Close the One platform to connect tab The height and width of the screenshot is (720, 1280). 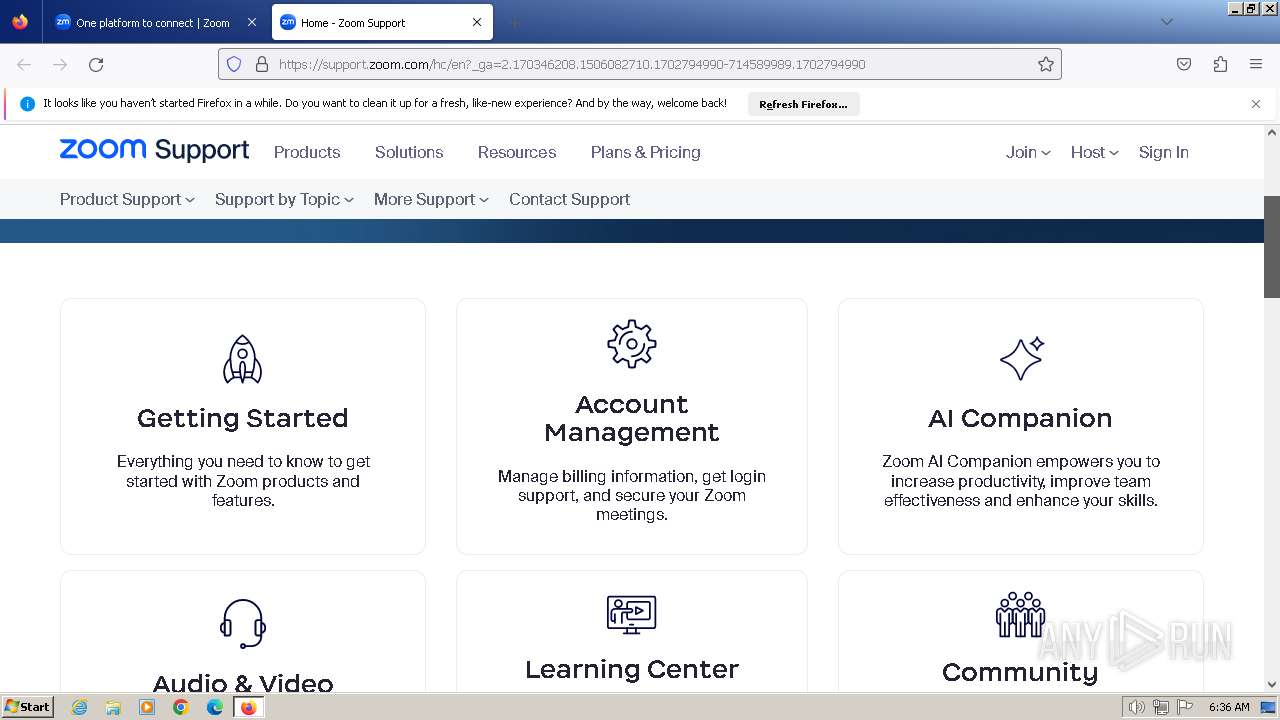251,22
